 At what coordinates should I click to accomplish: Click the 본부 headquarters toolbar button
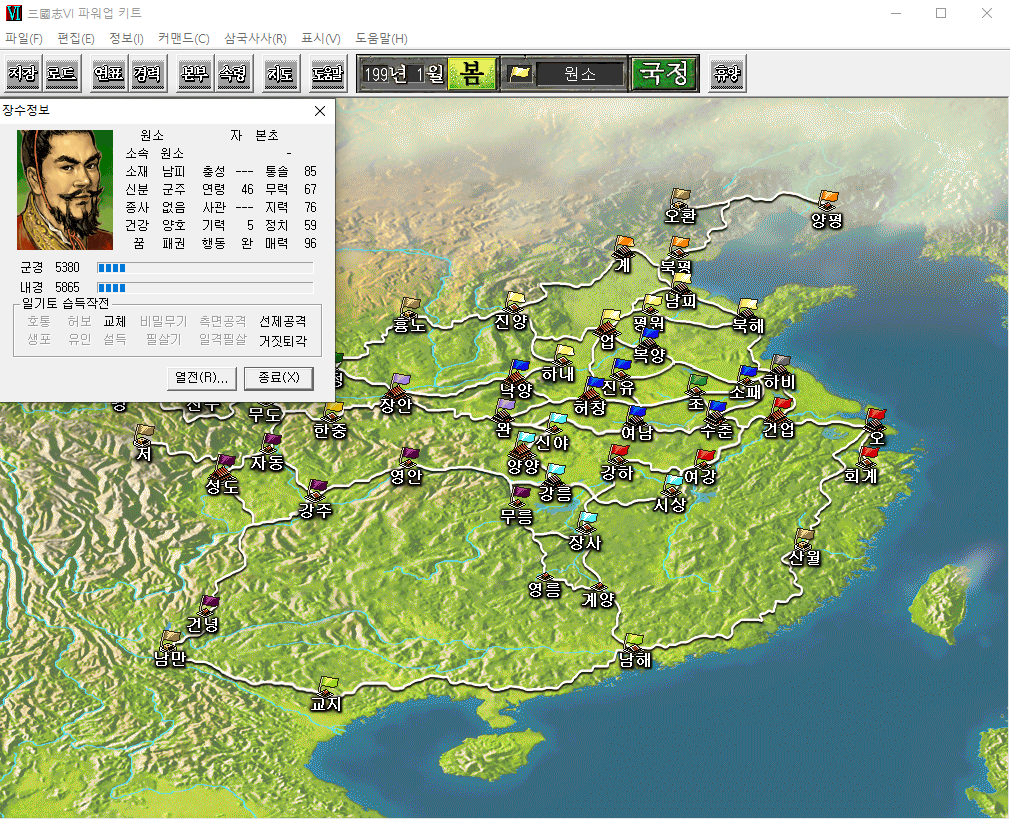(195, 73)
